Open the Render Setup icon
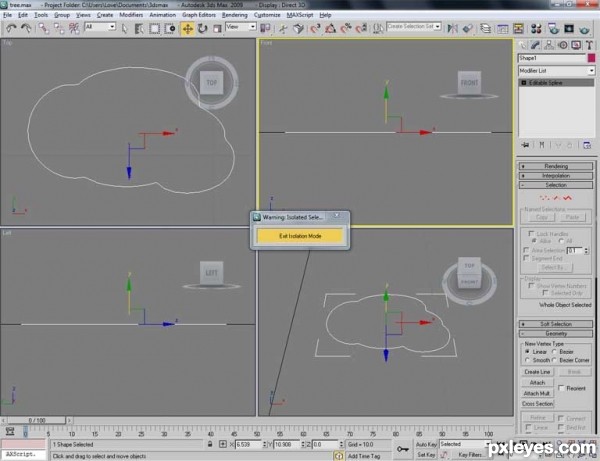Image resolution: width=600 pixels, height=461 pixels. [553, 29]
